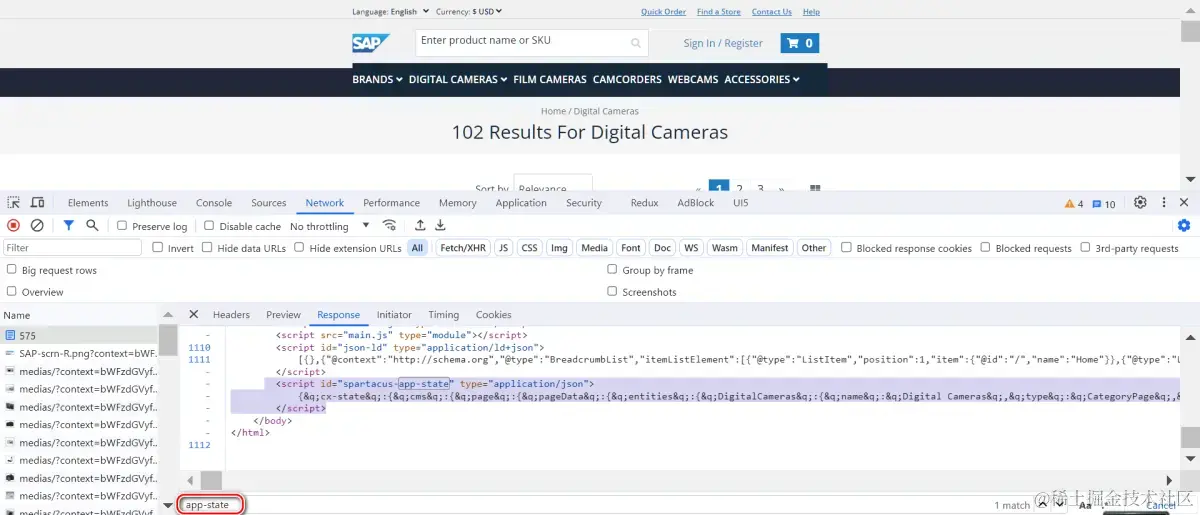Open the Preview tab
Image resolution: width=1200 pixels, height=515 pixels.
click(283, 314)
